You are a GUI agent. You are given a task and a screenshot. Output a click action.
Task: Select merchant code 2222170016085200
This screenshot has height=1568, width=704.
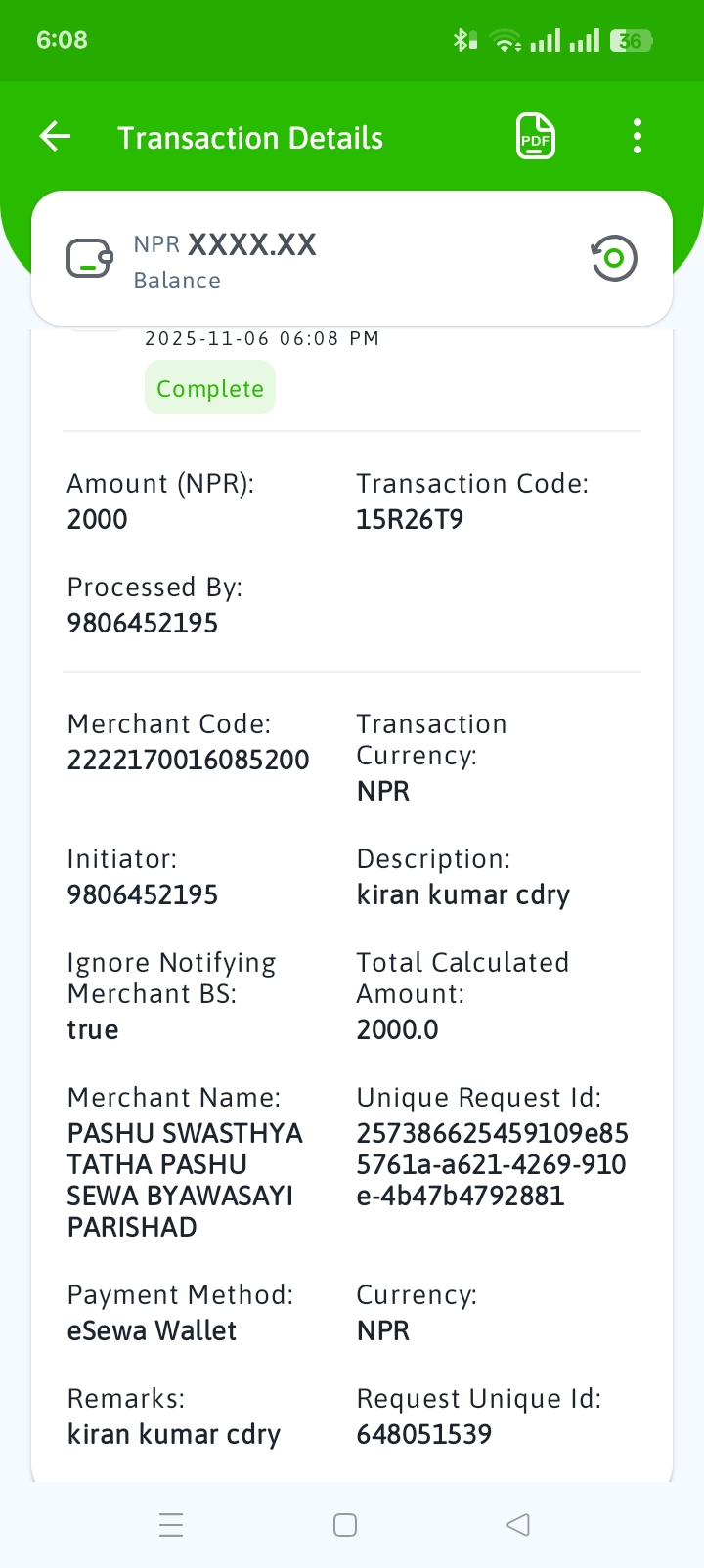click(188, 760)
